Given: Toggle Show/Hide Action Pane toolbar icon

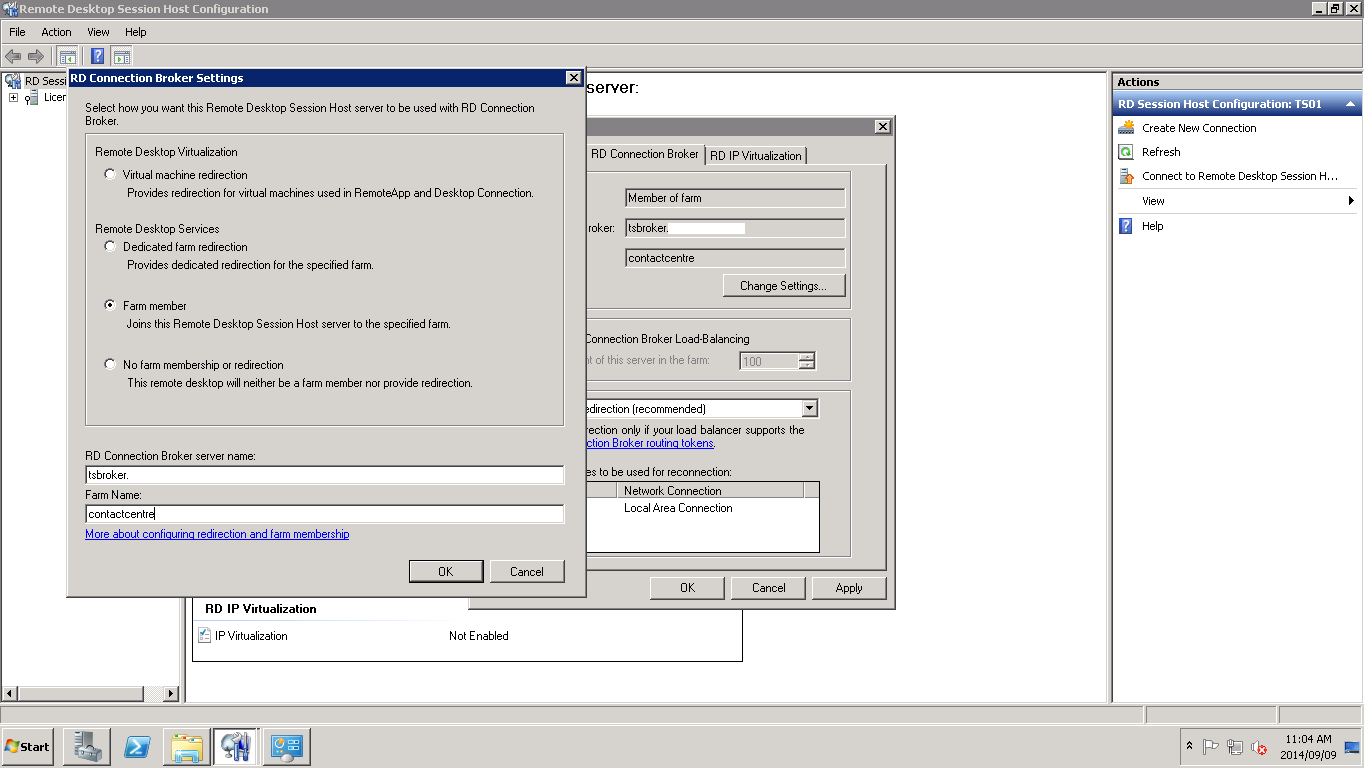Looking at the screenshot, I should coord(122,56).
